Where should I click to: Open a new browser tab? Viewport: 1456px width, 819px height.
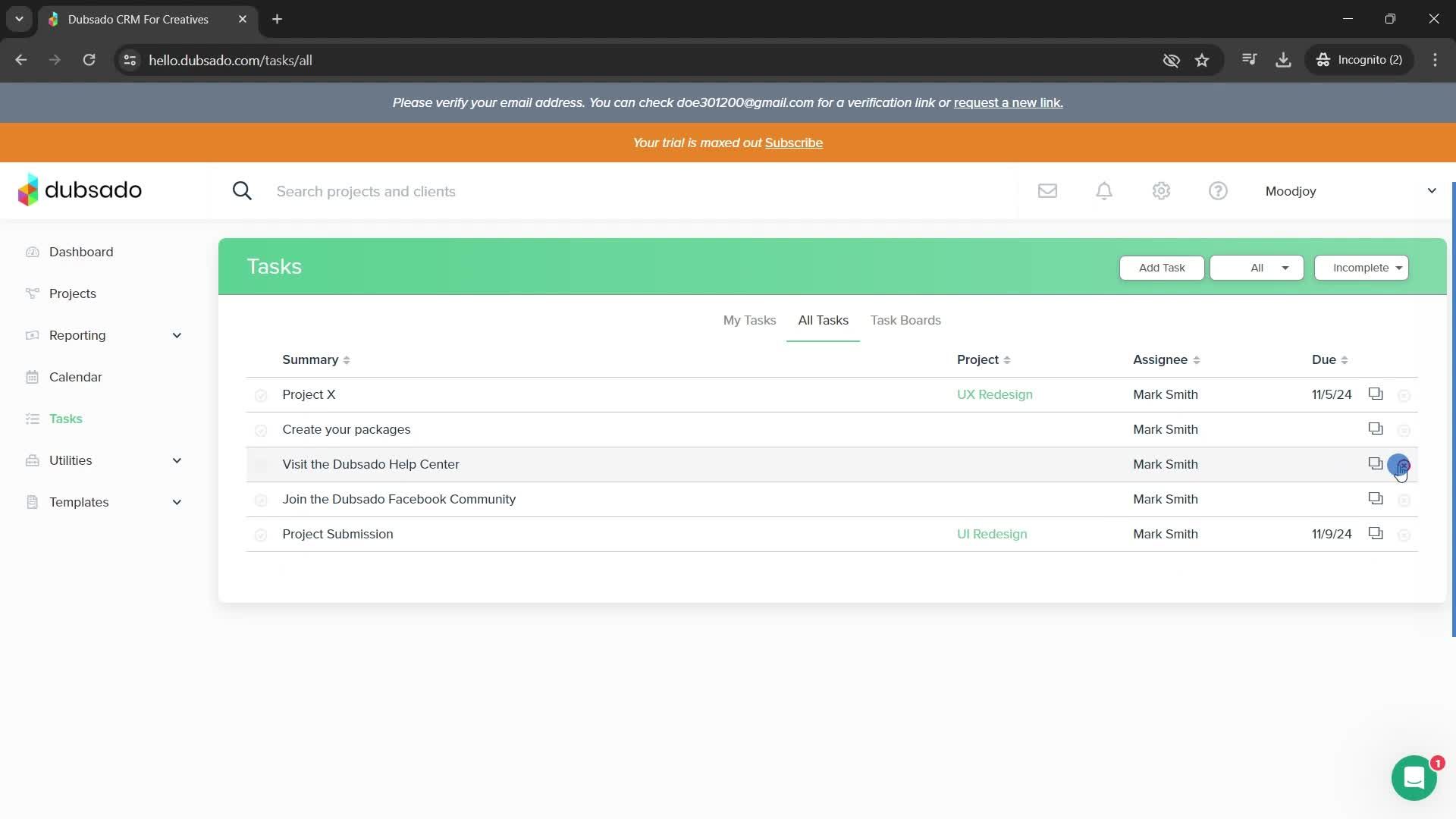(x=277, y=19)
